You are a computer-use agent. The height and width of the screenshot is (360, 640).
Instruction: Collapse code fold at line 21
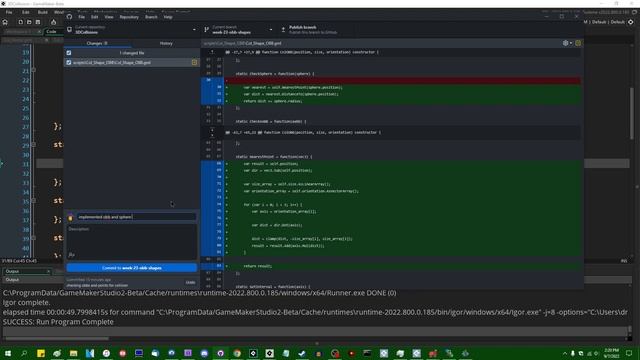(x=33, y=70)
